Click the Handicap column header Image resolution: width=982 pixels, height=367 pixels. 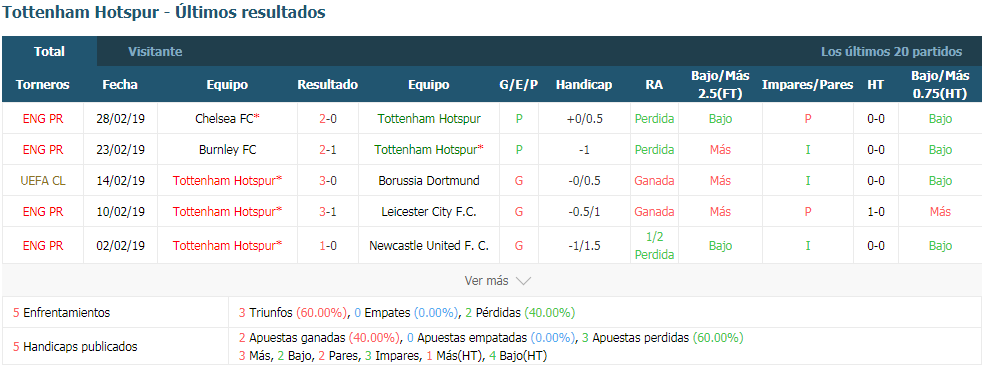click(x=584, y=85)
